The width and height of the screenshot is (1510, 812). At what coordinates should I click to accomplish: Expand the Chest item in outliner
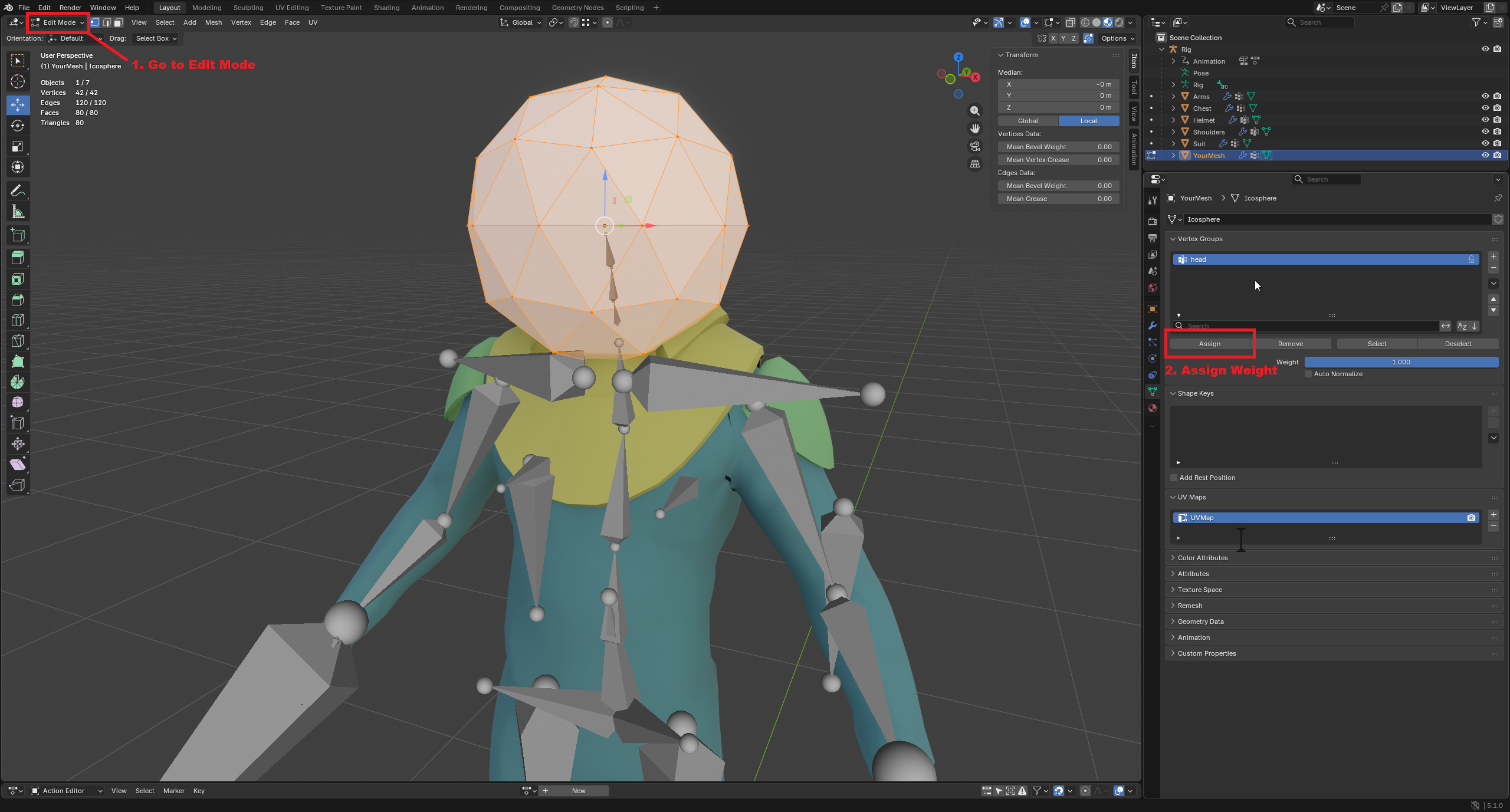[1173, 109]
